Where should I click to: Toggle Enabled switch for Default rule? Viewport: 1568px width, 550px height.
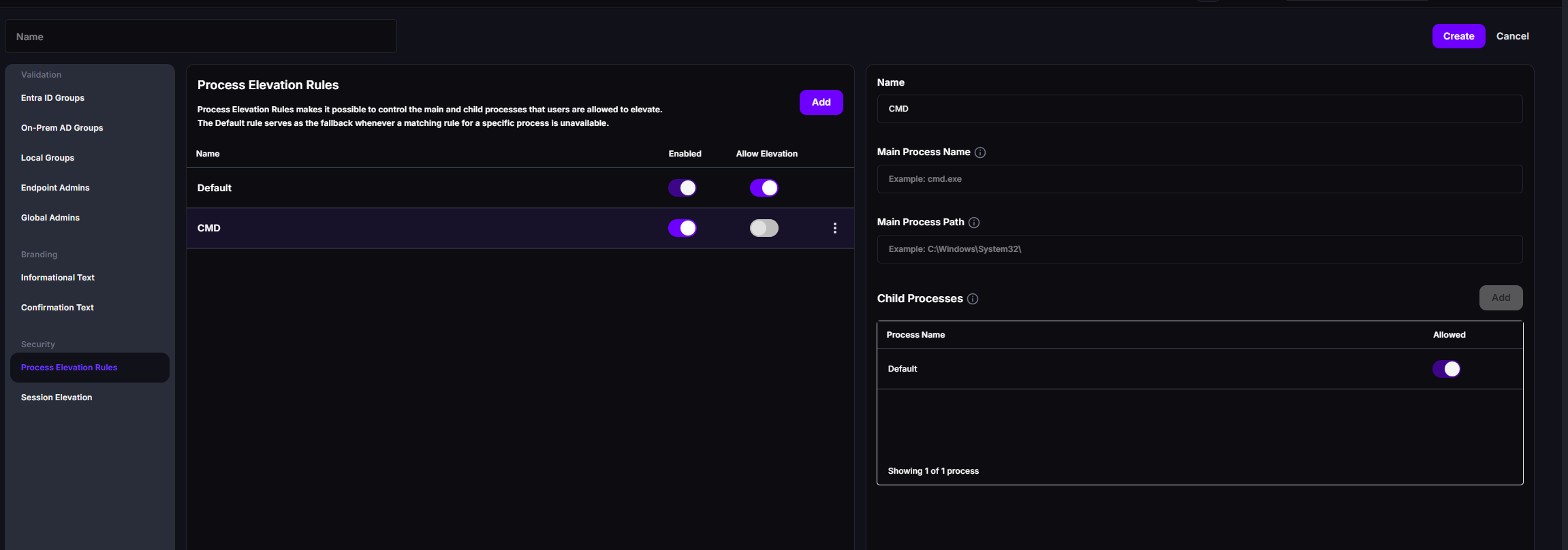tap(682, 188)
